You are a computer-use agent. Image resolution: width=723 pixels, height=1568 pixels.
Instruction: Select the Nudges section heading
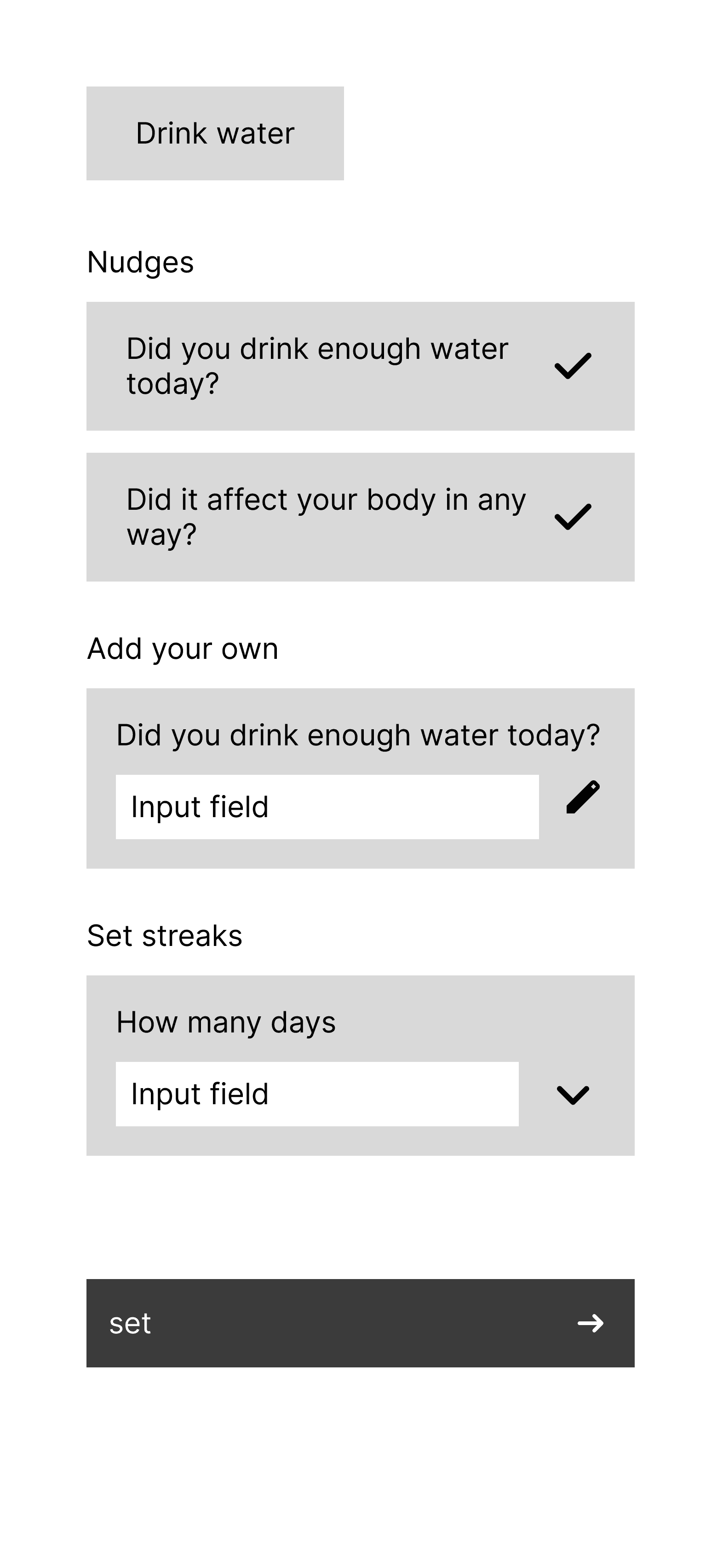141,262
